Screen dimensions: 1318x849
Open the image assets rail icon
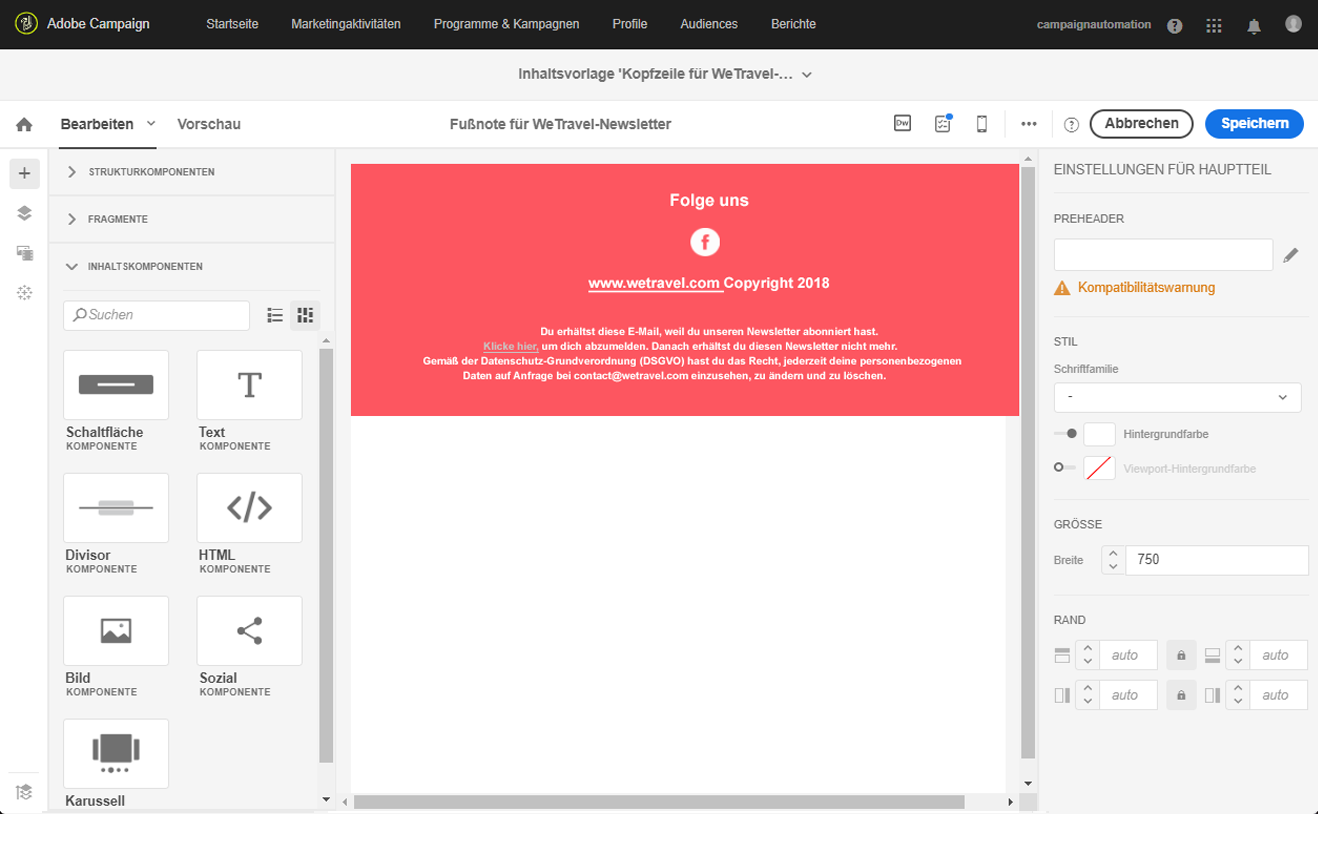(x=25, y=253)
